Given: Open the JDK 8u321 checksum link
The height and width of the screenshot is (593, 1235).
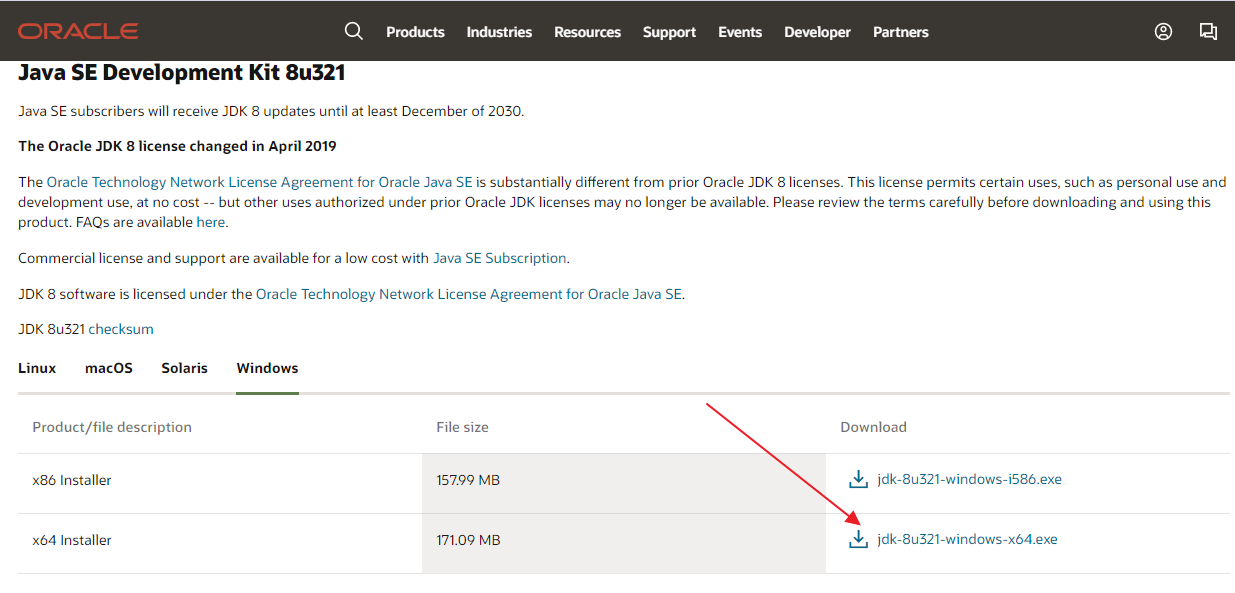Looking at the screenshot, I should [x=121, y=329].
